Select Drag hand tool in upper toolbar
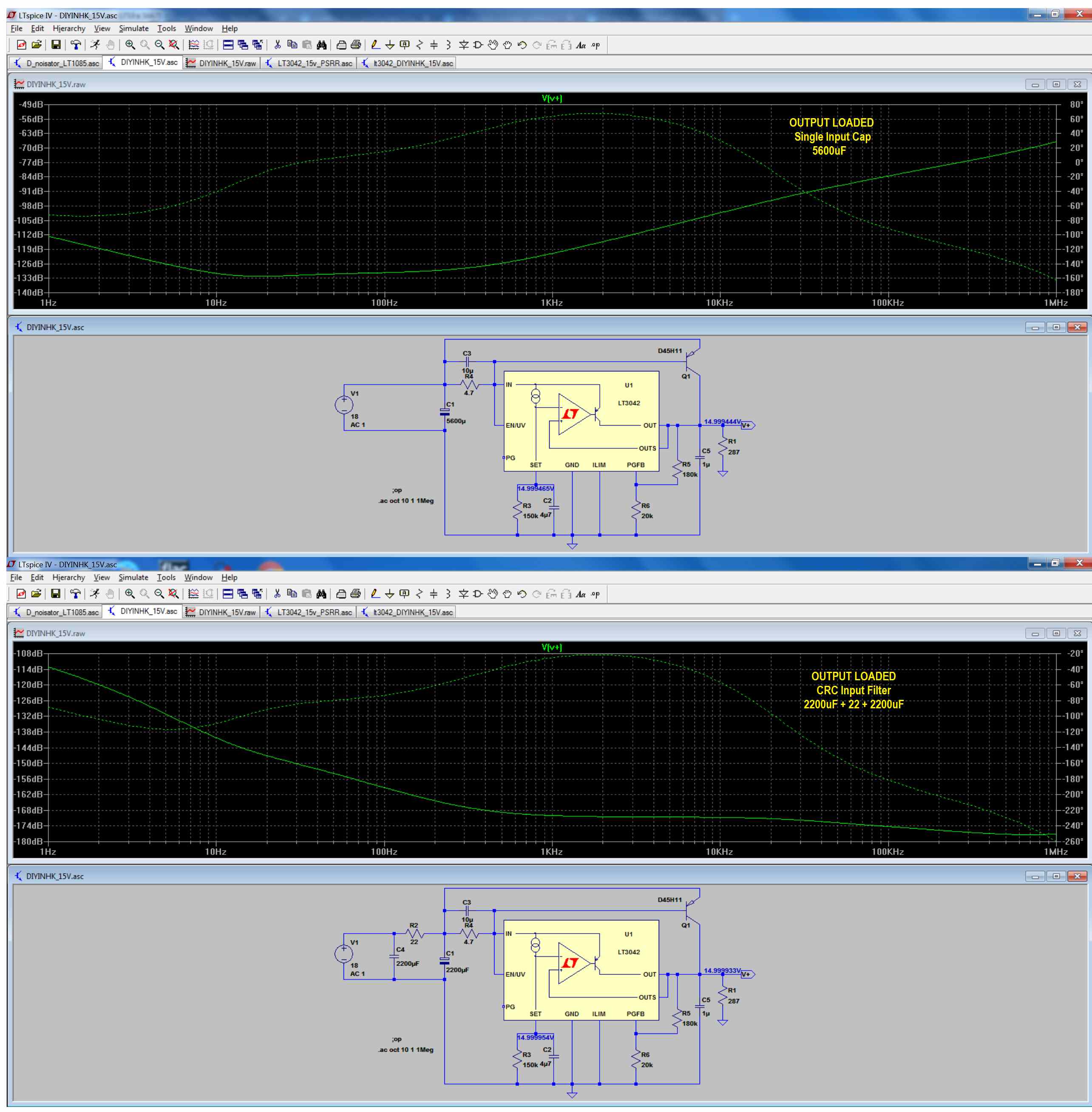The width and height of the screenshot is (1092, 1112). pos(507,45)
